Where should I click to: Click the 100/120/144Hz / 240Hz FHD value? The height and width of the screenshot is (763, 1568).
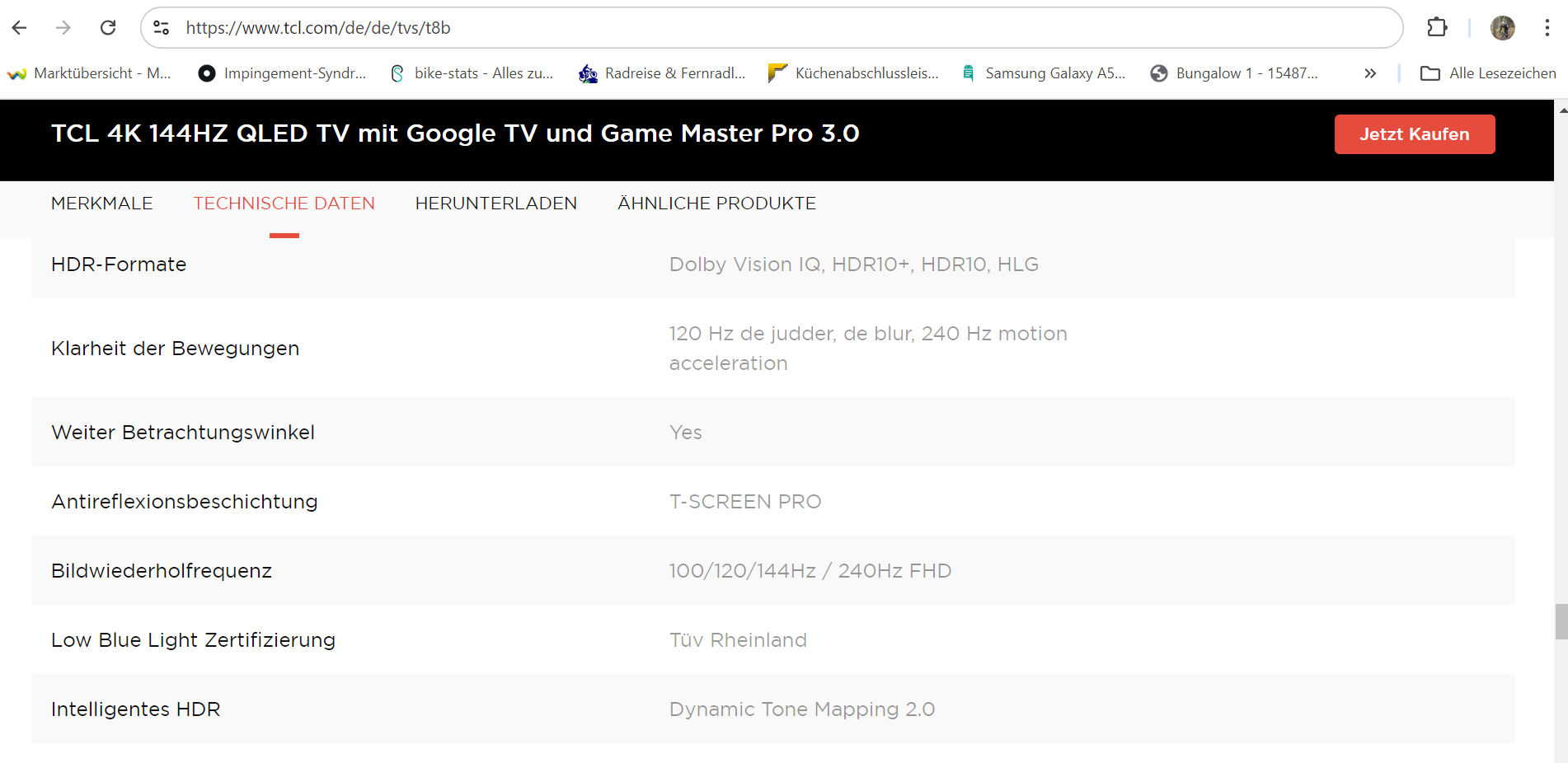[810, 571]
